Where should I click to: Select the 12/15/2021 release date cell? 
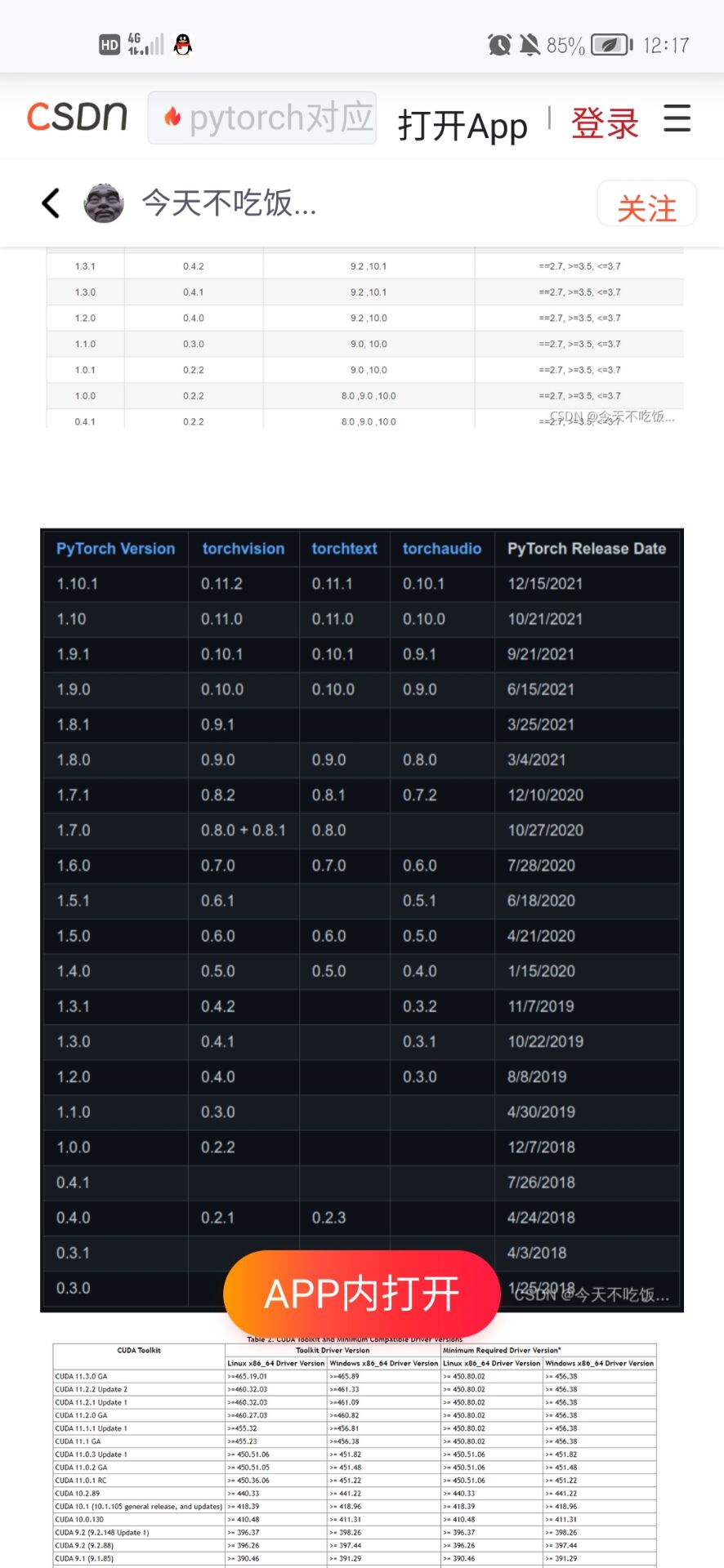545,584
